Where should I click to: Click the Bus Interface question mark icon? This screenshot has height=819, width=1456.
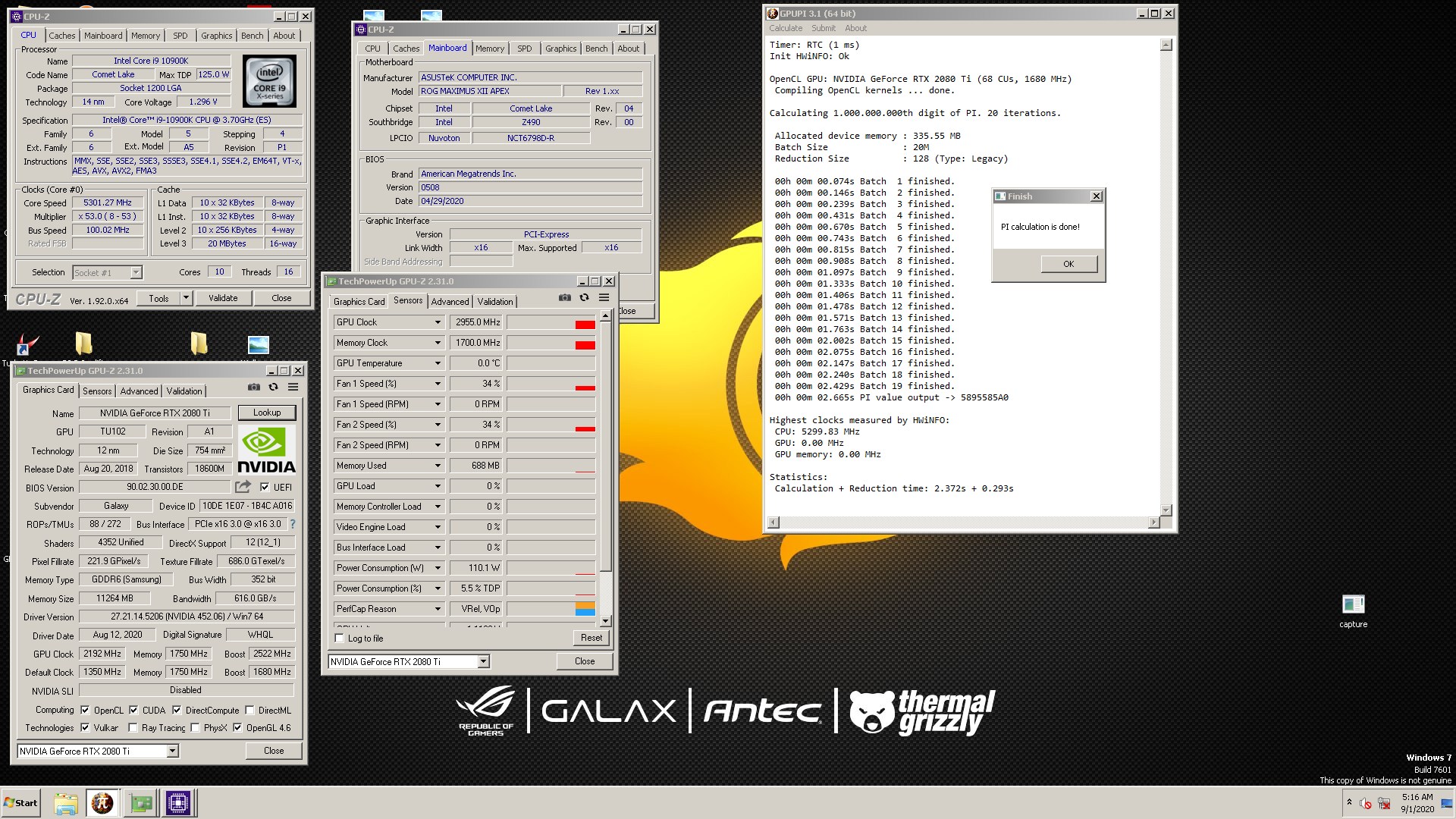pyautogui.click(x=293, y=524)
